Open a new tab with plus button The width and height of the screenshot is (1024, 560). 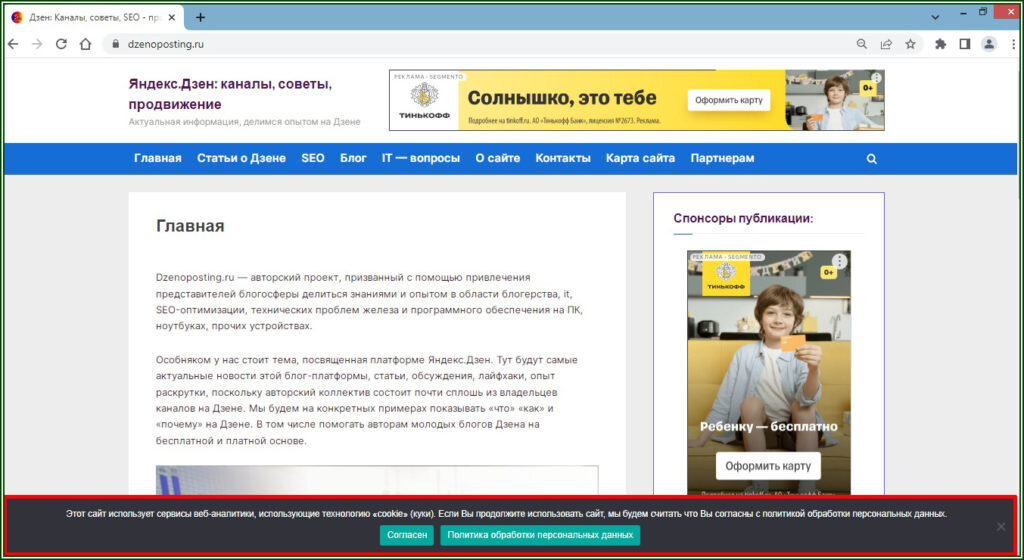tap(200, 18)
